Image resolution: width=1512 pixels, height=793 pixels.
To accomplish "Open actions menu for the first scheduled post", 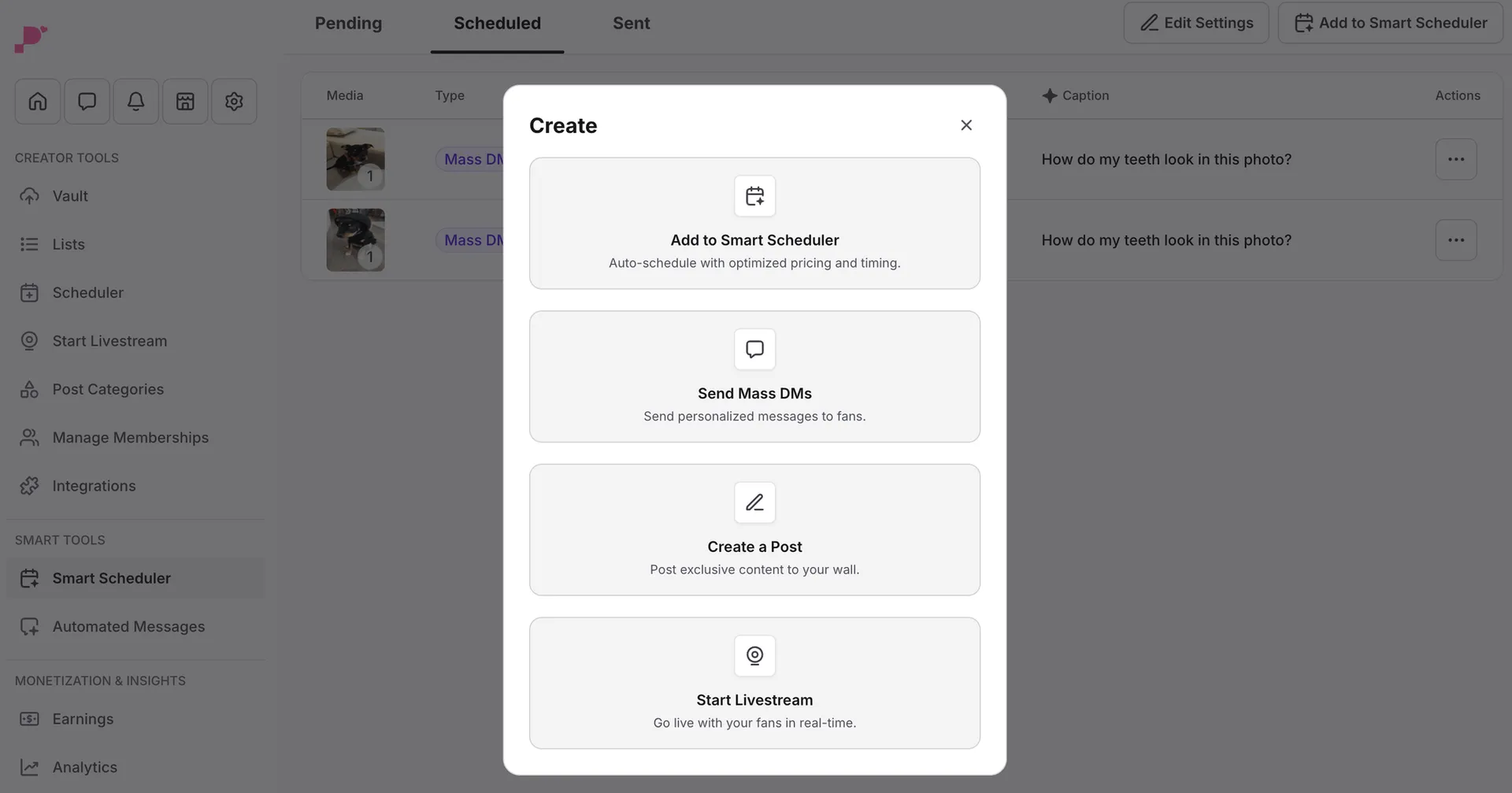I will tap(1456, 158).
